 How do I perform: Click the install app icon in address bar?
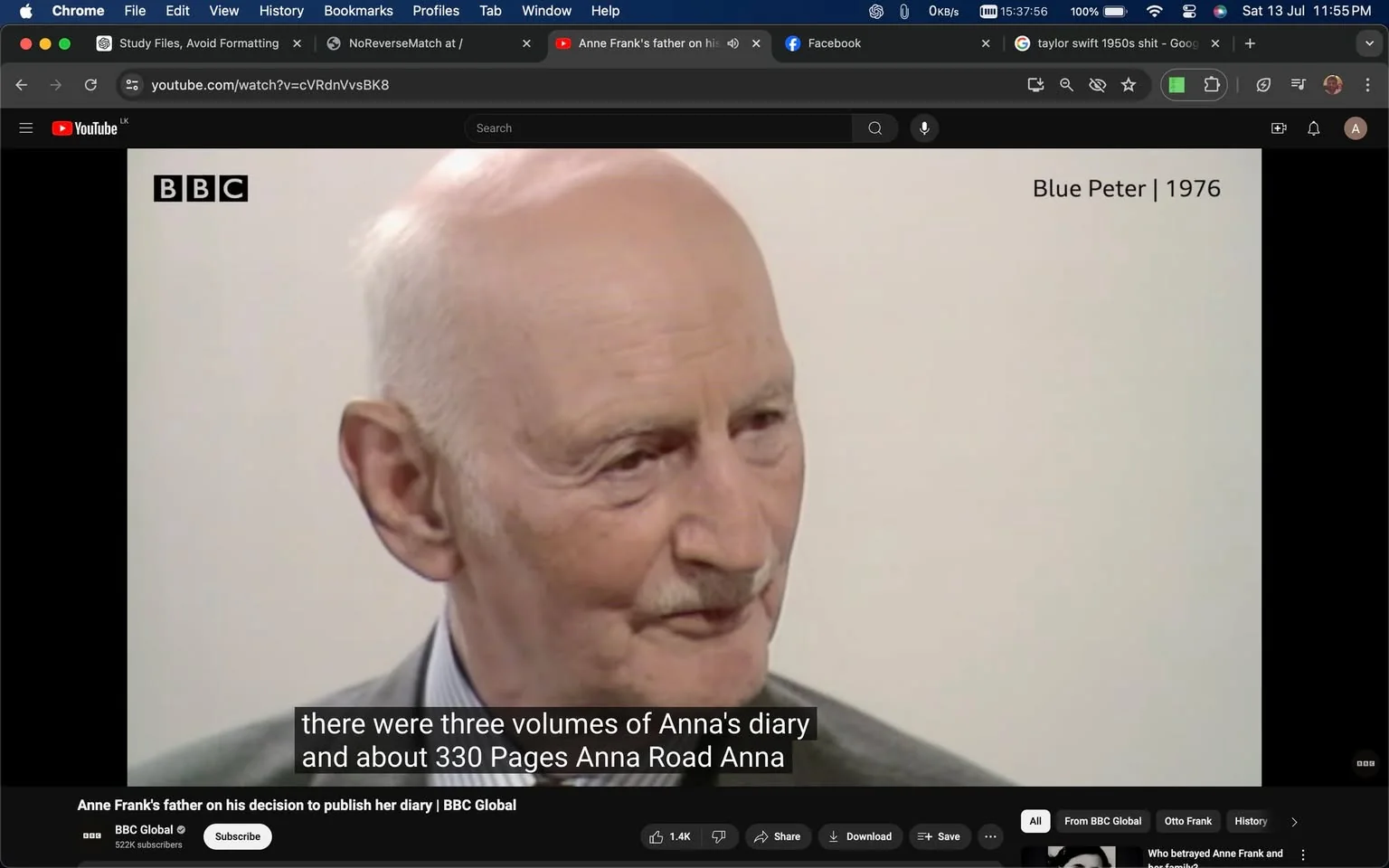tap(1035, 85)
